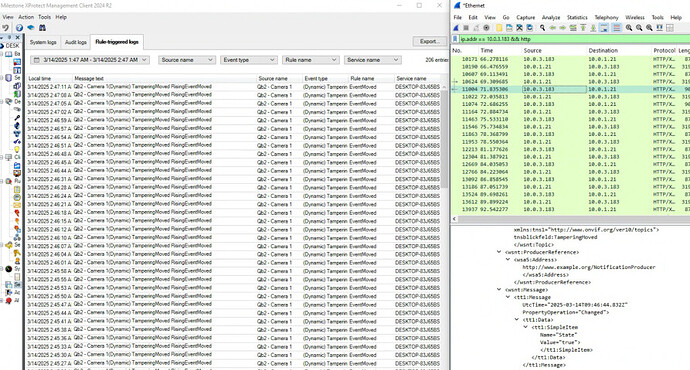
Task: Select the DESK root node in navigation tree
Action: [x=12, y=46]
